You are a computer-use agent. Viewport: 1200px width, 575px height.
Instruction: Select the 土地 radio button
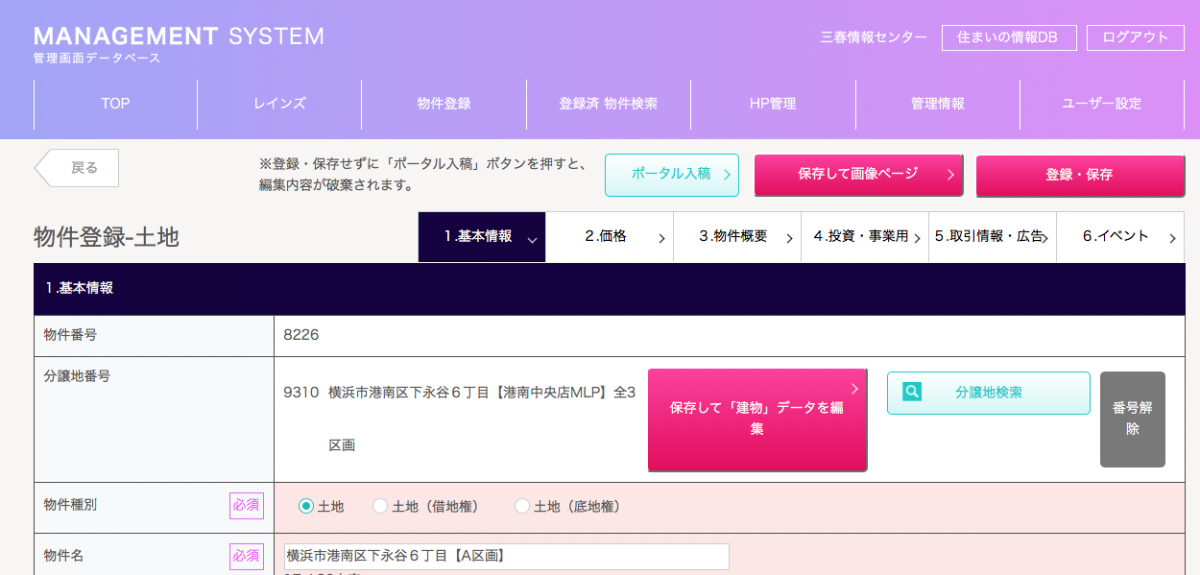point(306,507)
